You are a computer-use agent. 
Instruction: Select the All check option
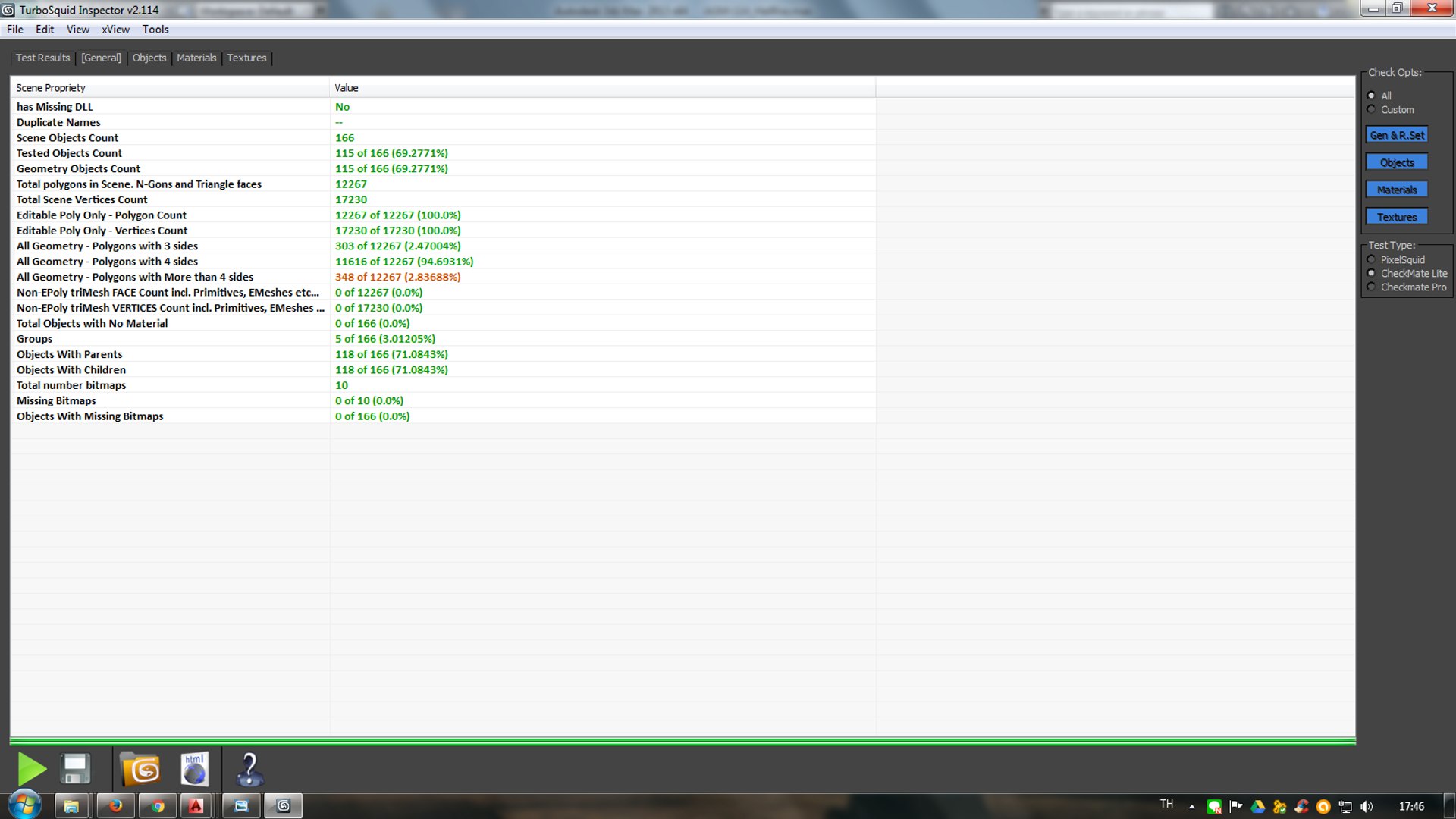[1371, 96]
